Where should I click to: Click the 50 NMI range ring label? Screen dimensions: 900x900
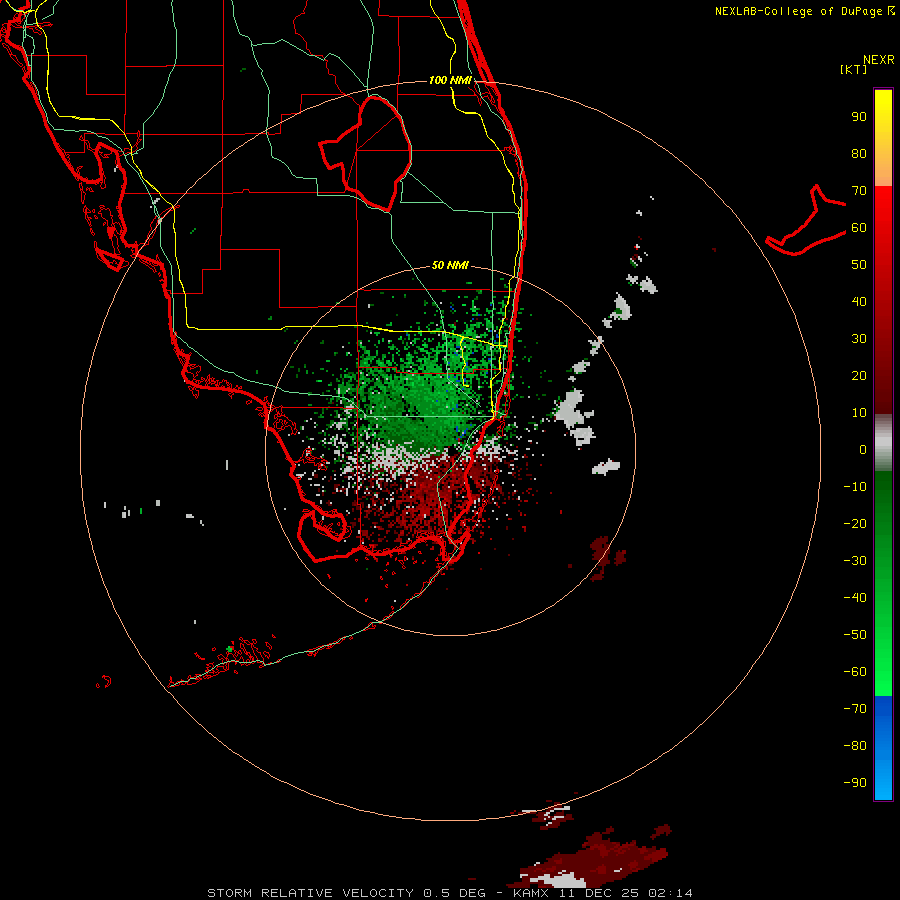(450, 265)
